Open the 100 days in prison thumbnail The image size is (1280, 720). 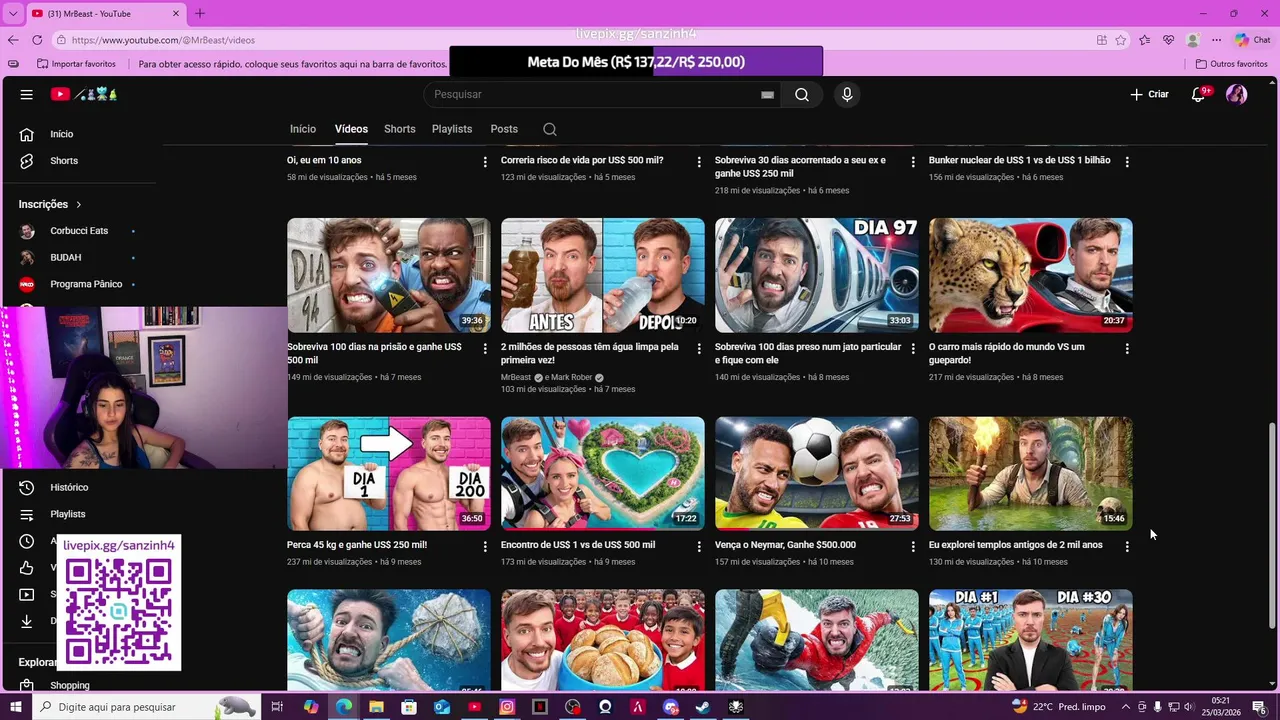[x=389, y=275]
